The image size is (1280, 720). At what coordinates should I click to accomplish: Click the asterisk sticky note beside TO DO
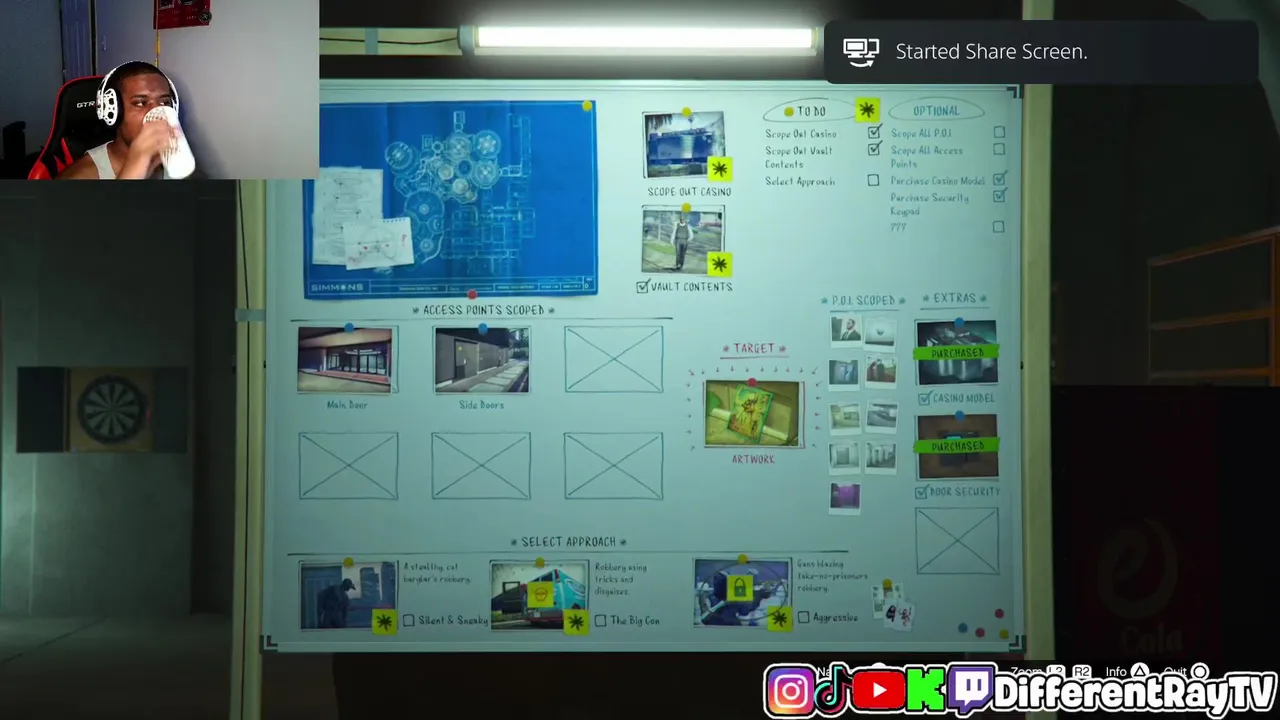coord(866,110)
